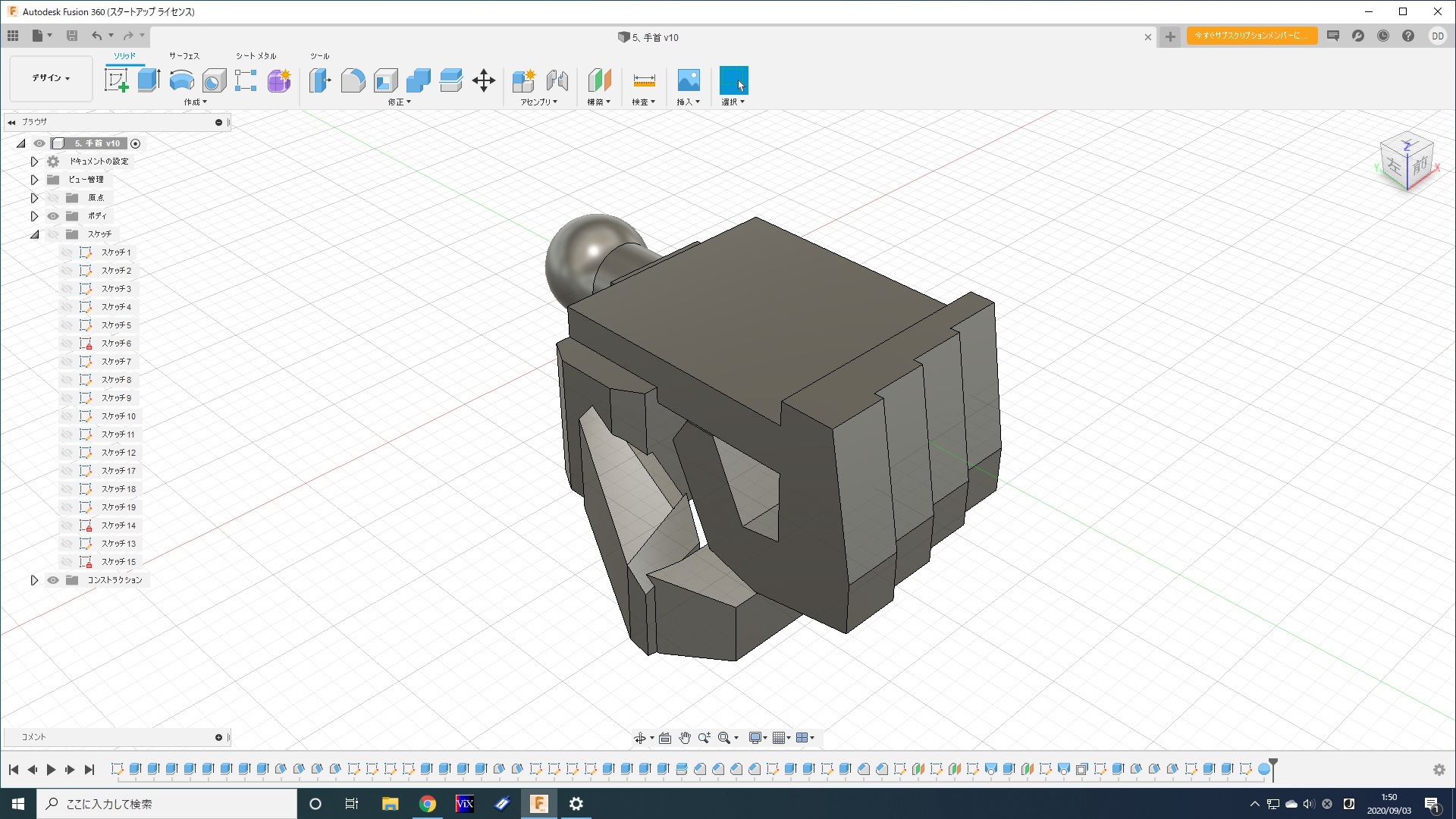Select the Move/Copy cross-arrows tool

(484, 80)
